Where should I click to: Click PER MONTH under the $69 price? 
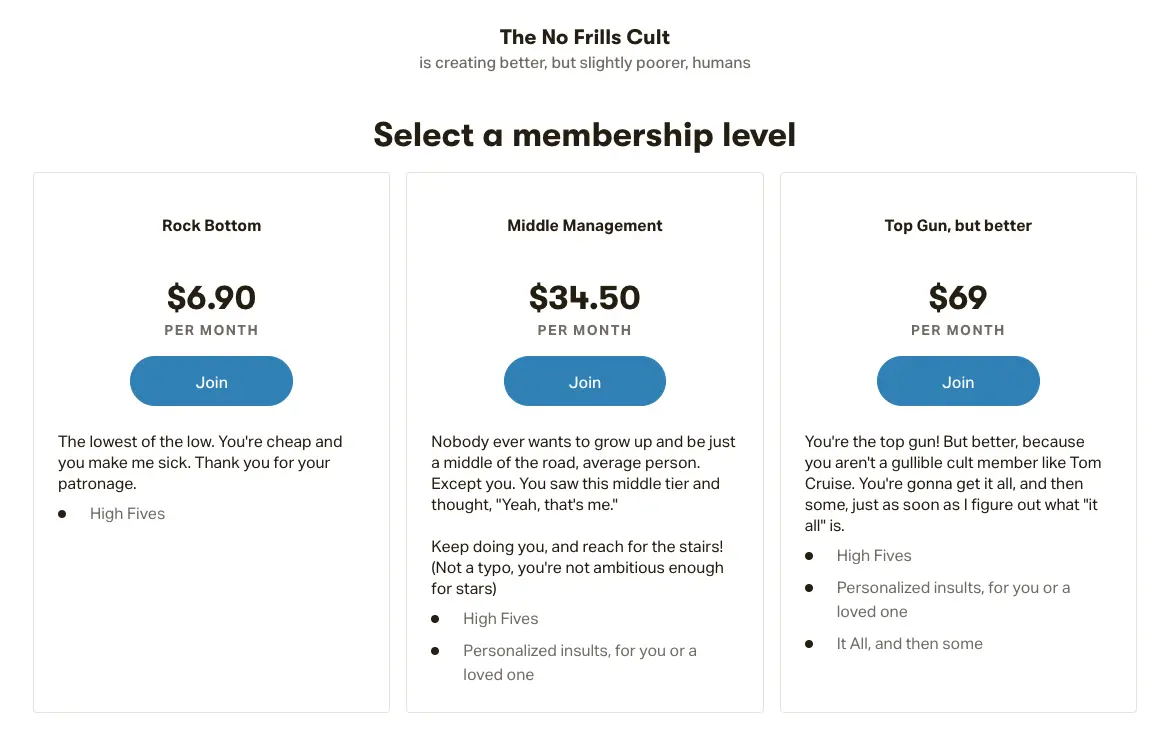pyautogui.click(x=957, y=330)
